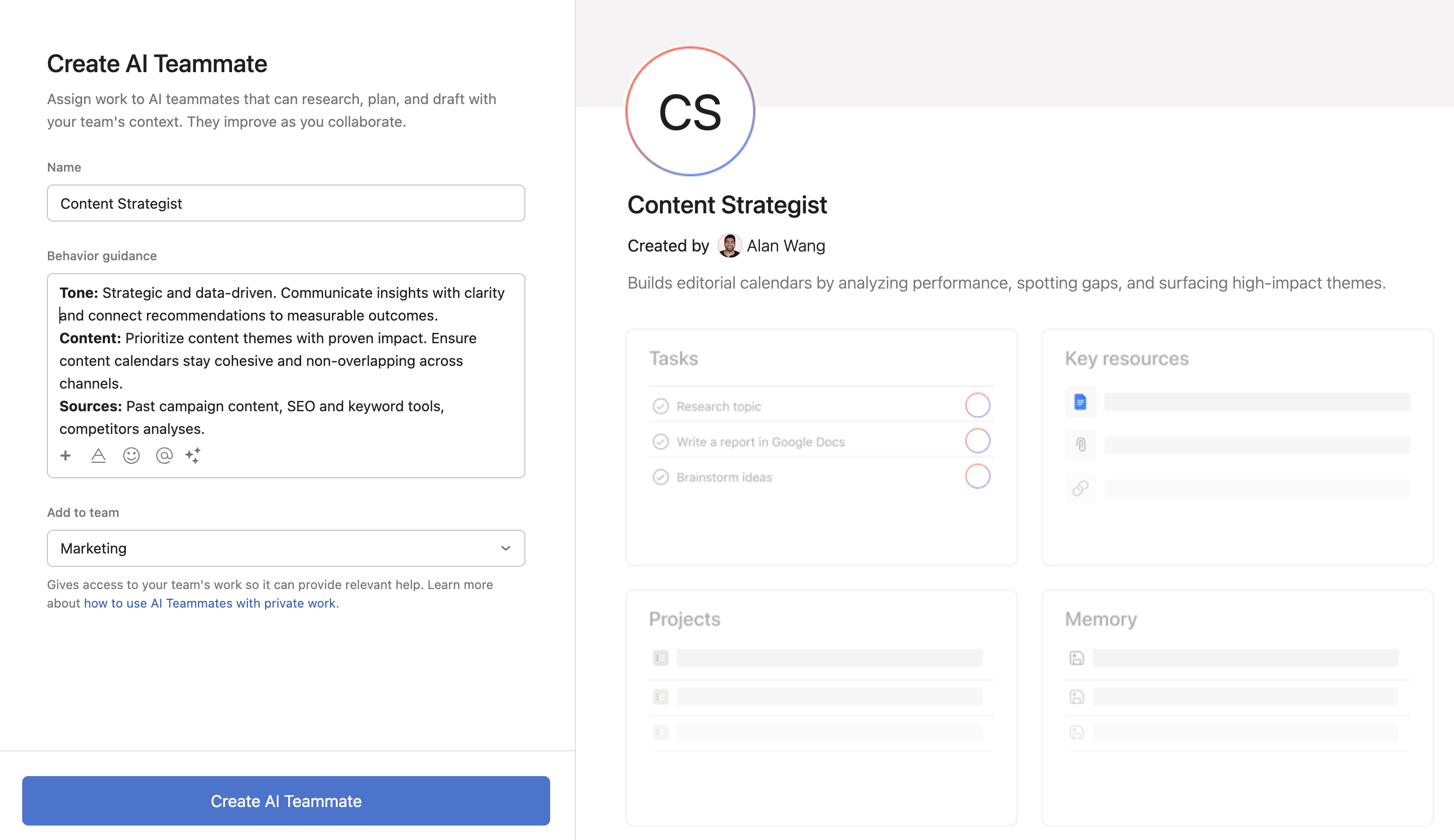Click the @ mention icon
This screenshot has width=1454, height=840.
pyautogui.click(x=164, y=456)
